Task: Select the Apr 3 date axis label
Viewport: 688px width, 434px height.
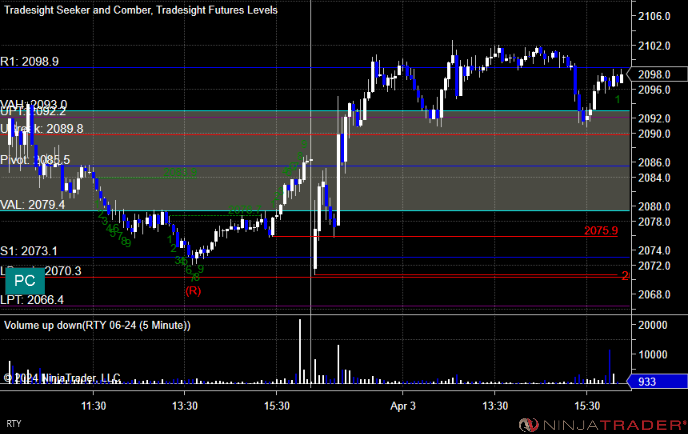Action: click(403, 406)
